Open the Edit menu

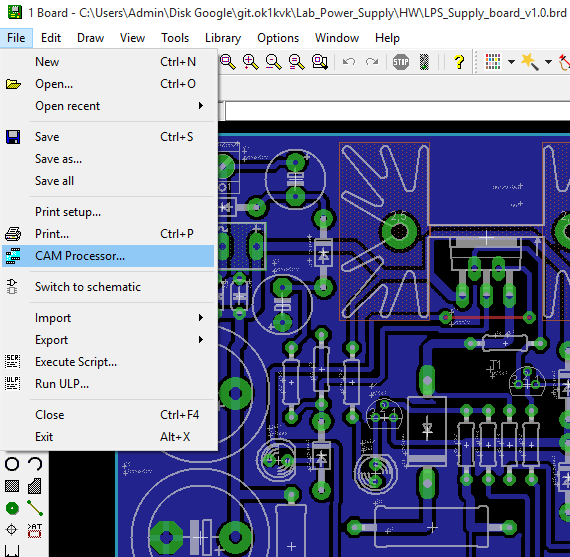51,38
